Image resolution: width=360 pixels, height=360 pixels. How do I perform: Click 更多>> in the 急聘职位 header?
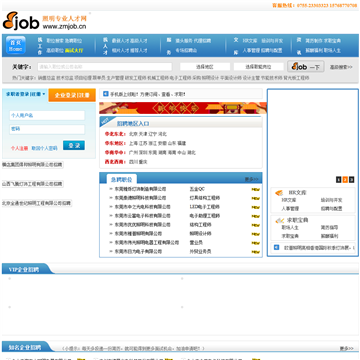pos(252,179)
